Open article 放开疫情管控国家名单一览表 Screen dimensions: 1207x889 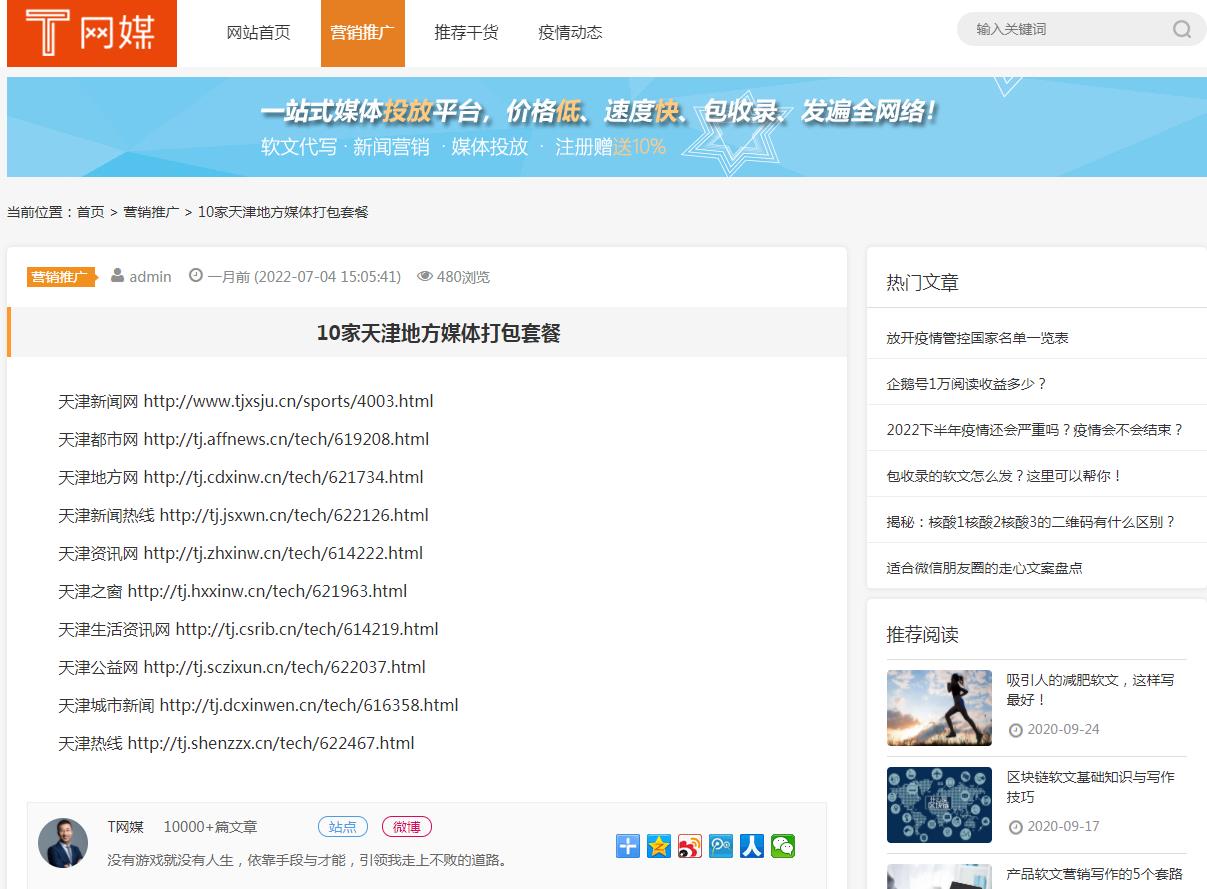[x=978, y=338]
